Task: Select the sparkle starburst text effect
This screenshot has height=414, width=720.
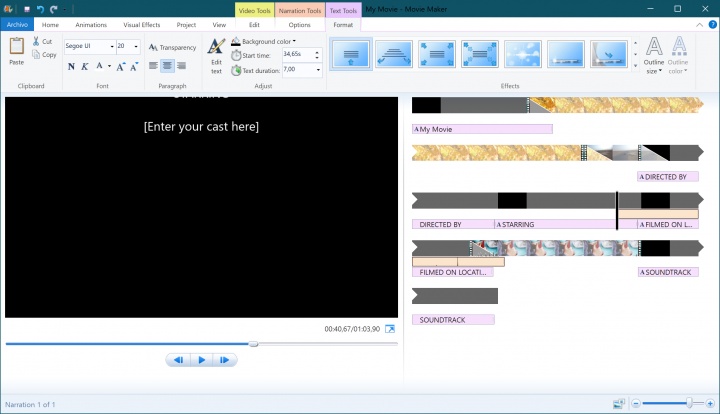Action: [x=523, y=54]
